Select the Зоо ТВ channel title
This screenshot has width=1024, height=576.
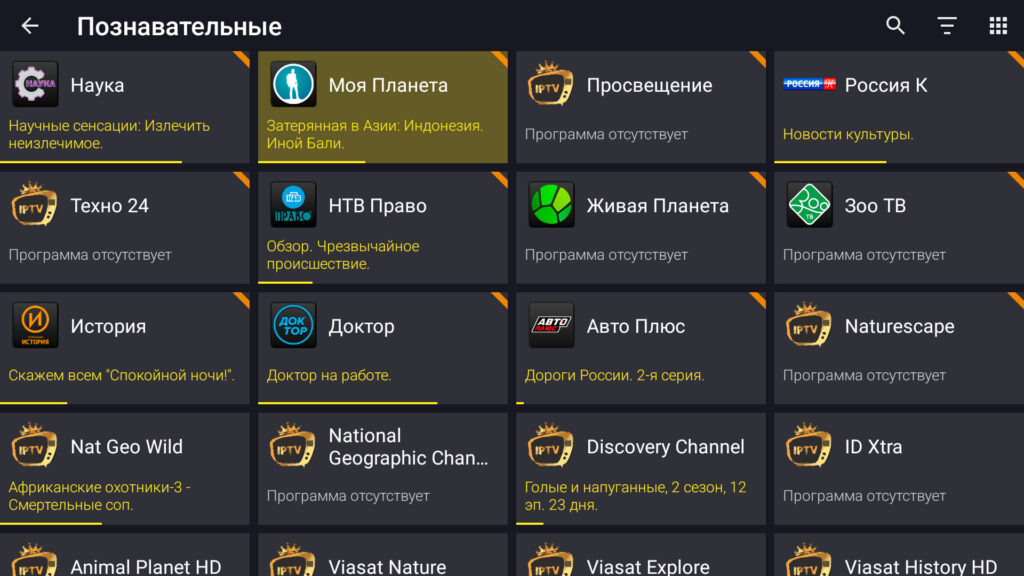[875, 206]
